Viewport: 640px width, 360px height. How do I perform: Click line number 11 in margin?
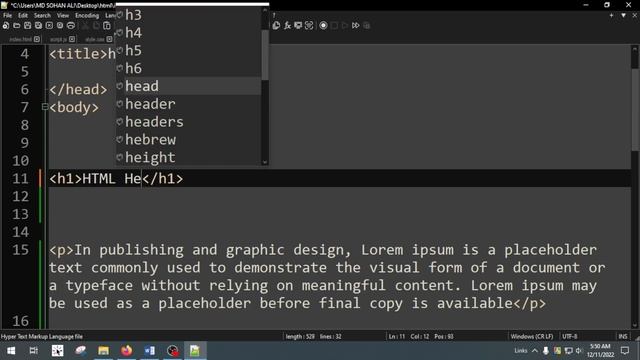pos(20,178)
